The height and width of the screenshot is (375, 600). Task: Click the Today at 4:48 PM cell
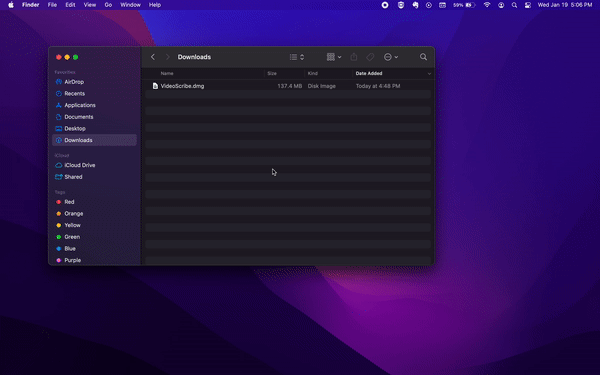click(378, 86)
